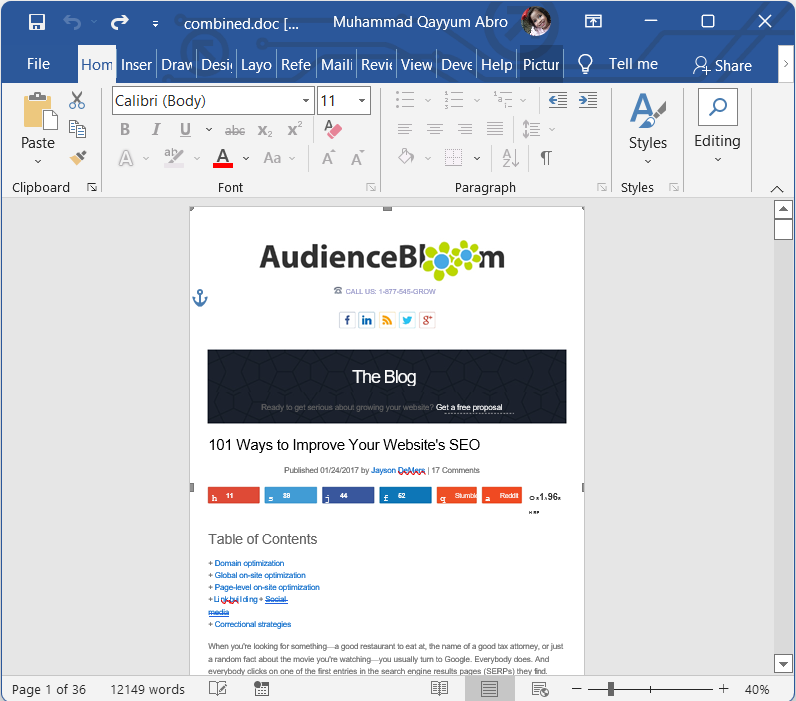The width and height of the screenshot is (796, 701).
Task: Decrease paragraph indent
Action: (x=558, y=100)
